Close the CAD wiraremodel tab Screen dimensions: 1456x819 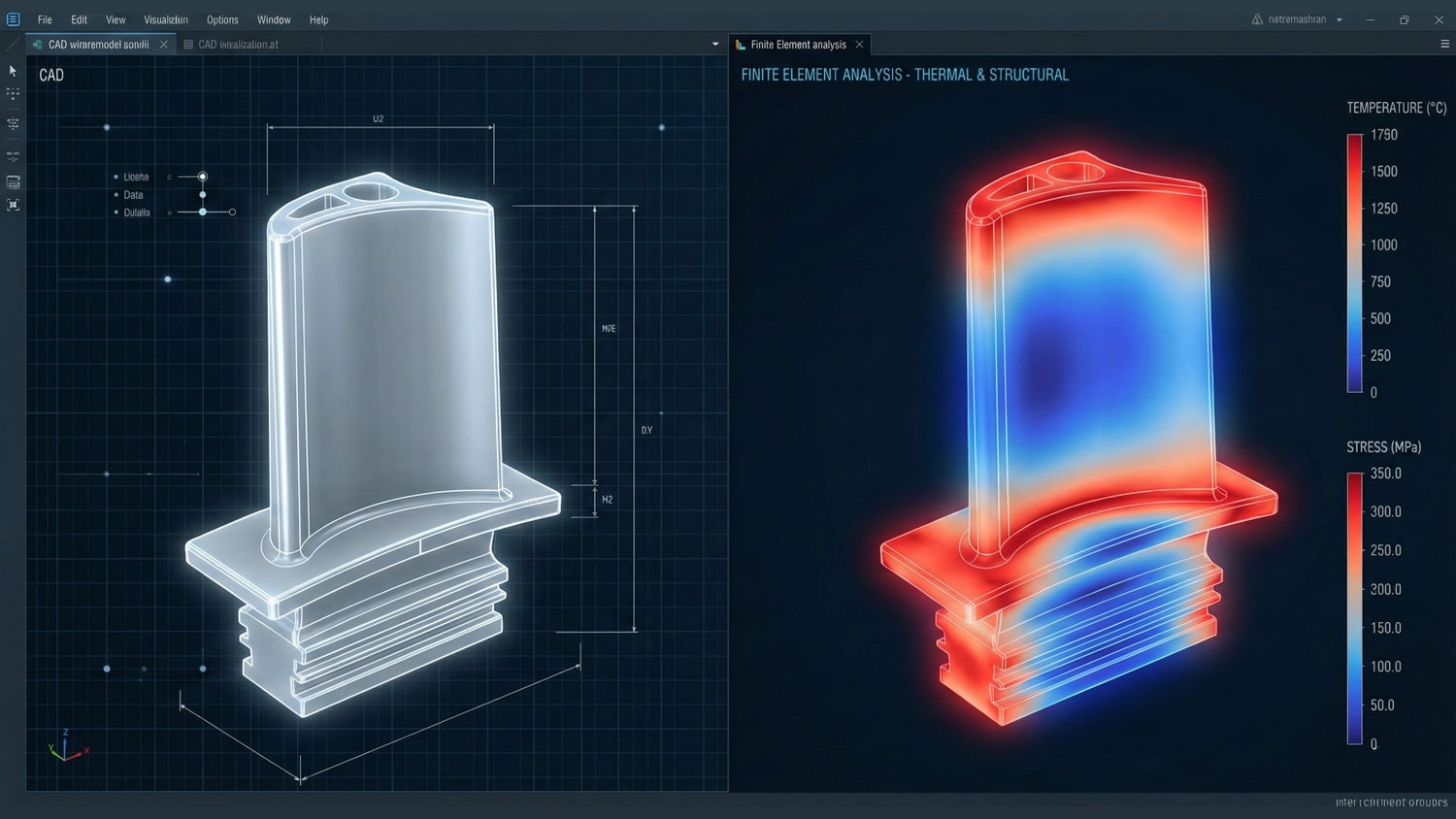[163, 45]
